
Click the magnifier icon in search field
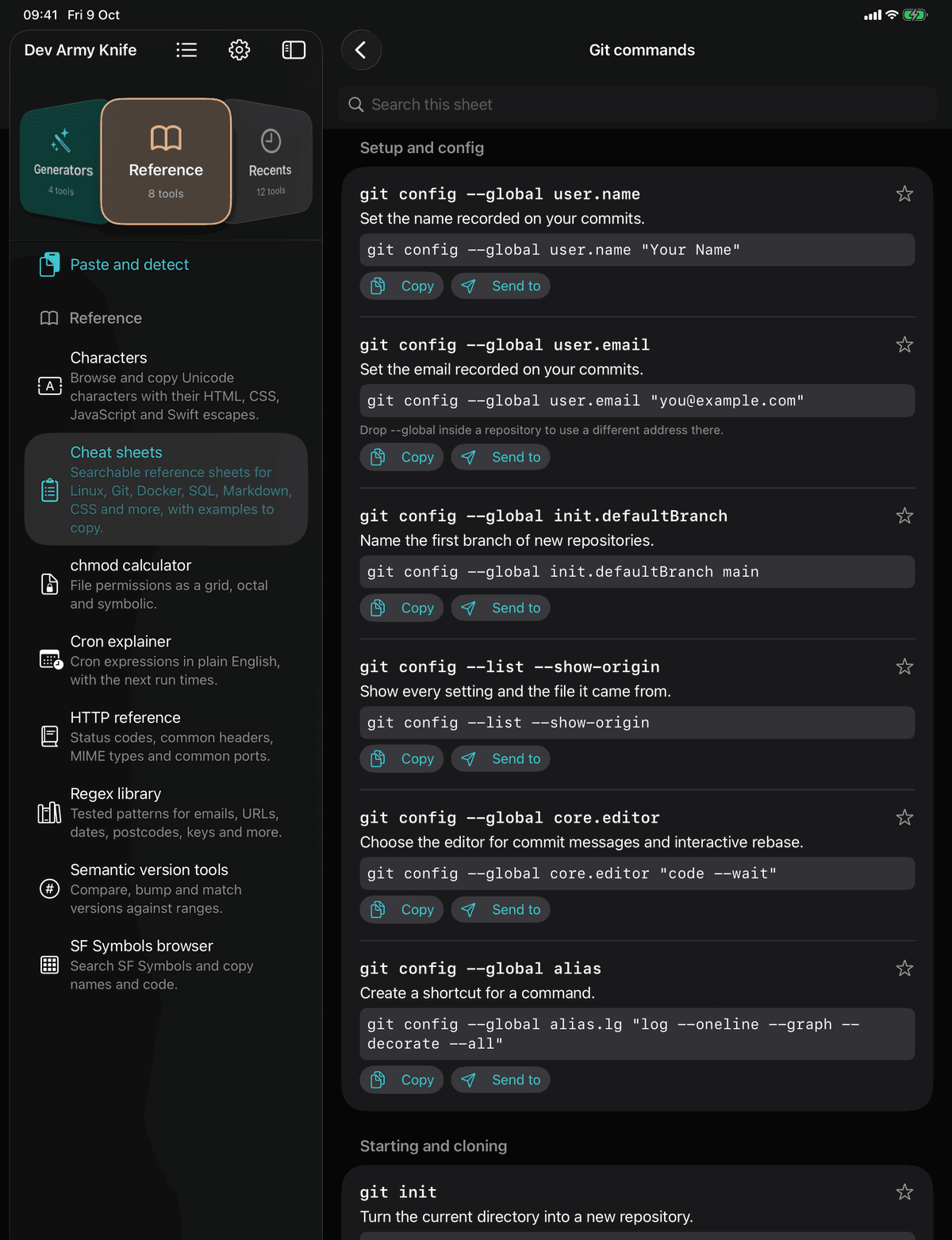[356, 105]
